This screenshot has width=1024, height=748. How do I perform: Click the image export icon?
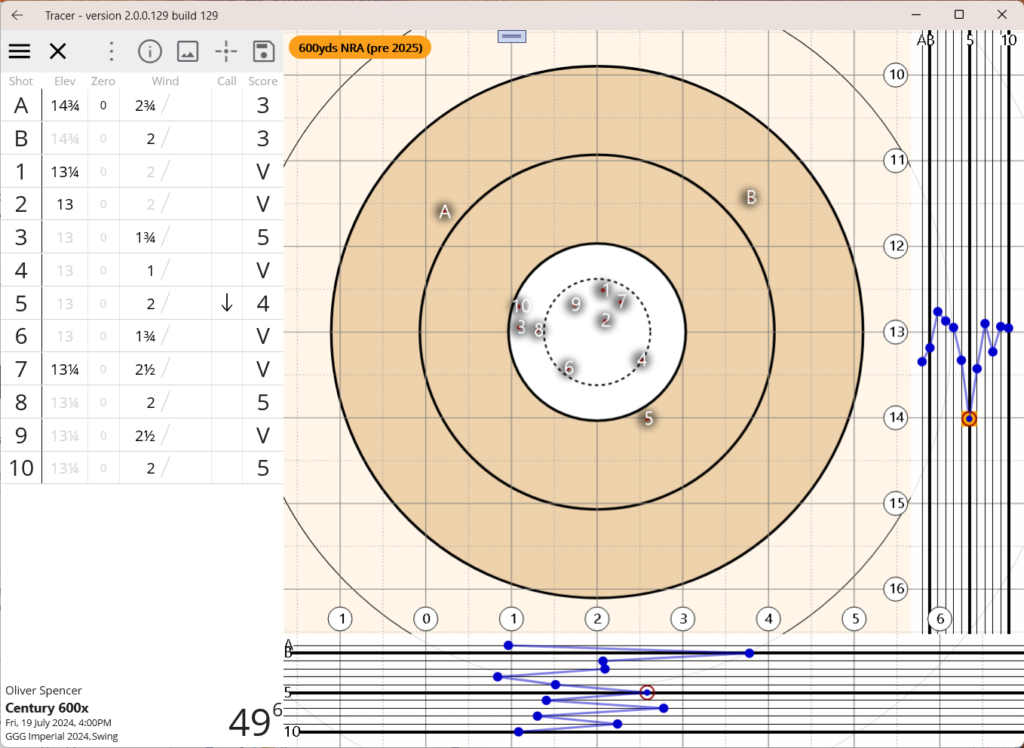[187, 51]
